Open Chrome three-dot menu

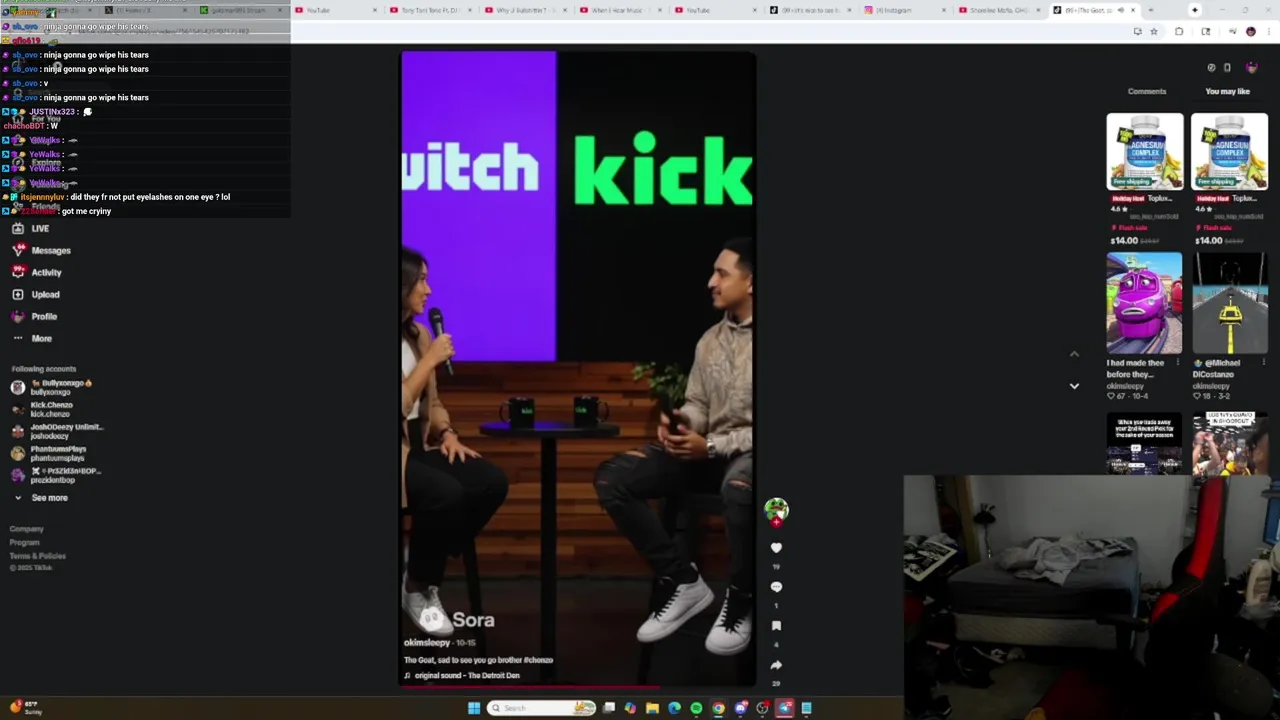click(x=1269, y=31)
